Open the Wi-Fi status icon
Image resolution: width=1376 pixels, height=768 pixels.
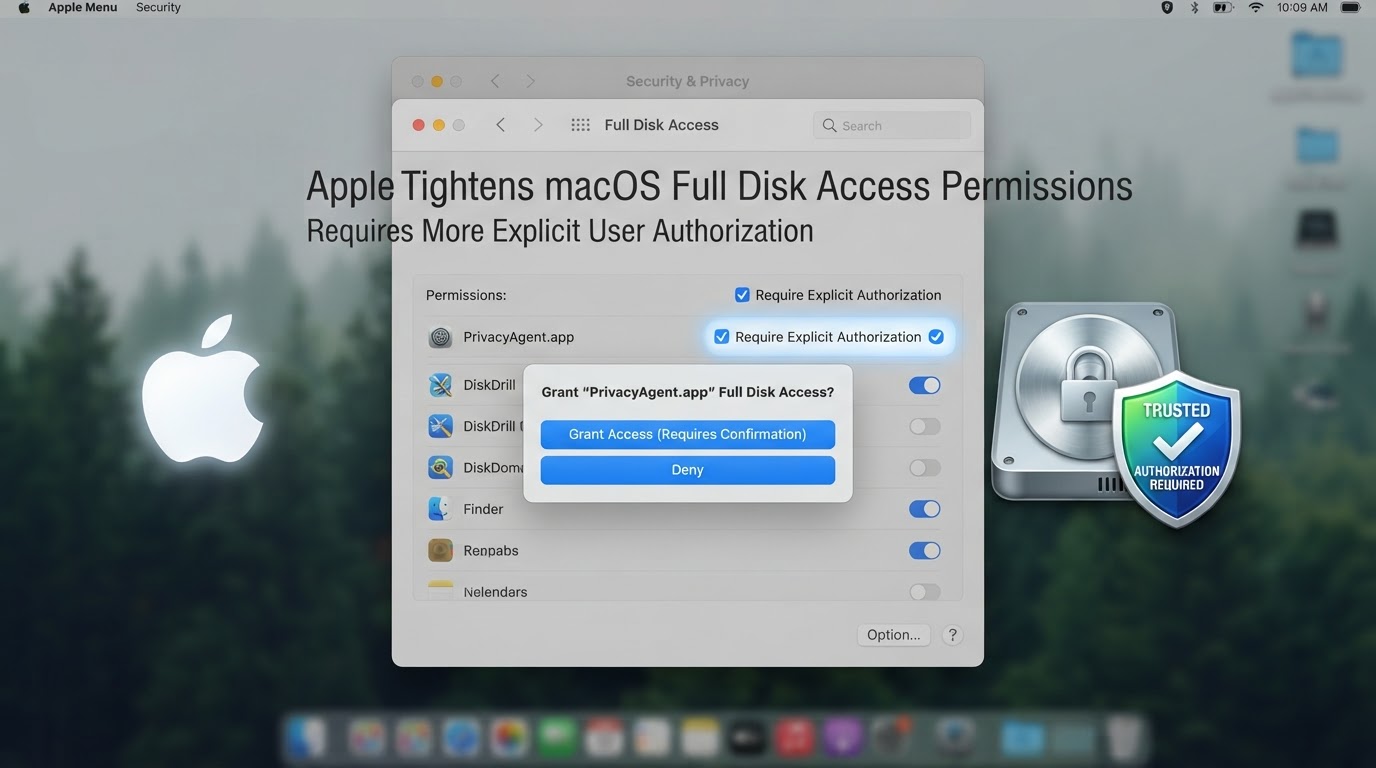coord(1256,8)
